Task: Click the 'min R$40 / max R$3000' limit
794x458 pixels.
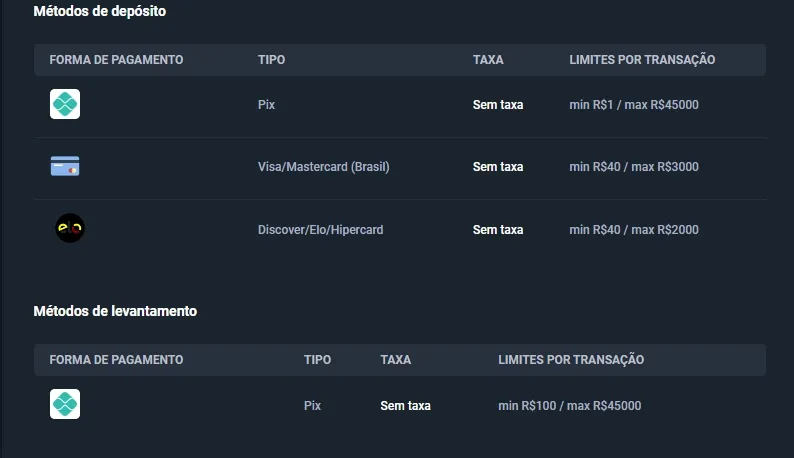Action: coord(634,167)
